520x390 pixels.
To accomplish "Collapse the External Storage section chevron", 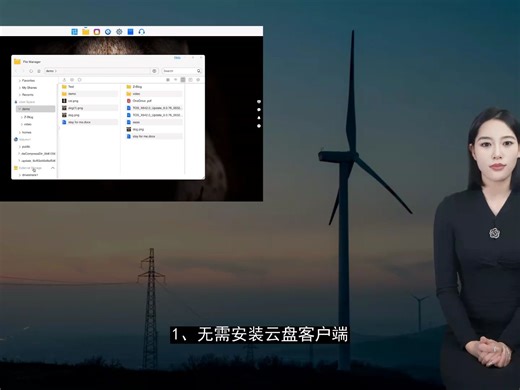I will [x=53, y=168].
